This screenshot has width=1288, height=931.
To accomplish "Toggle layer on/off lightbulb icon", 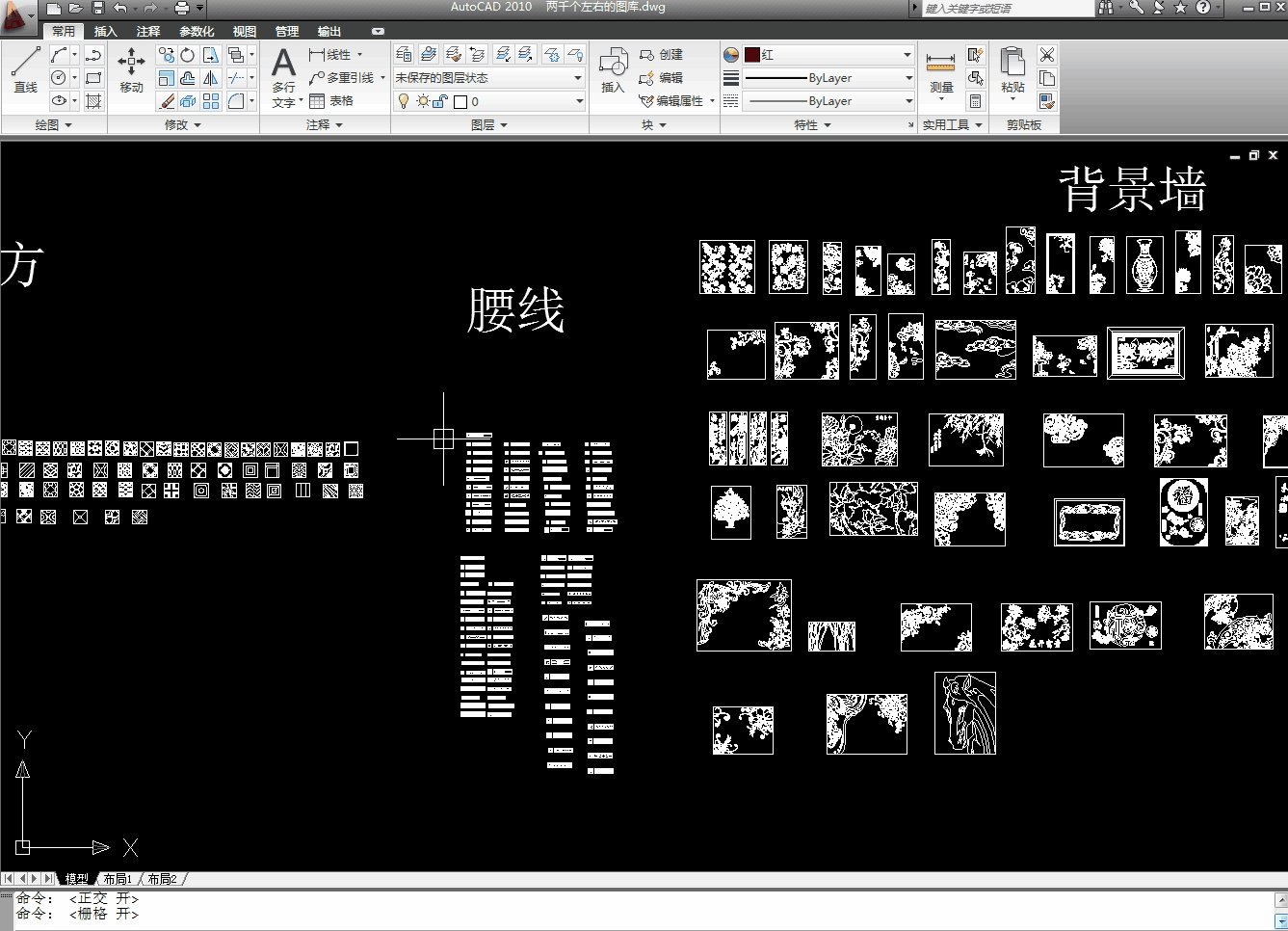I will click(x=404, y=101).
